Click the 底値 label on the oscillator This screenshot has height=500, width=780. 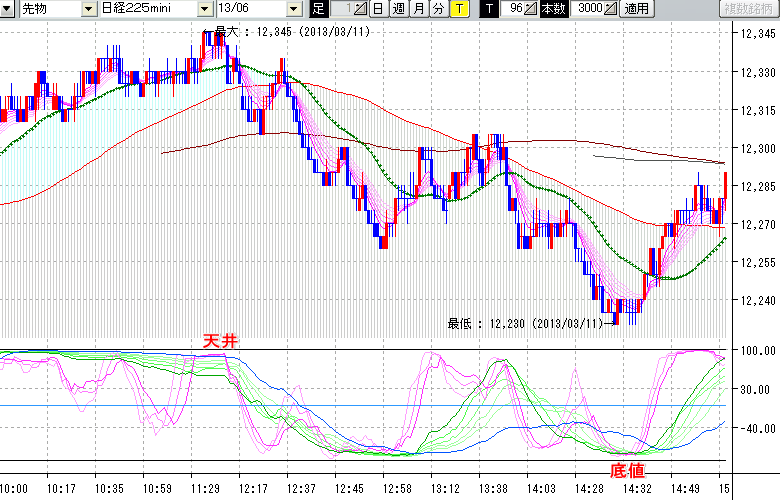coord(624,467)
